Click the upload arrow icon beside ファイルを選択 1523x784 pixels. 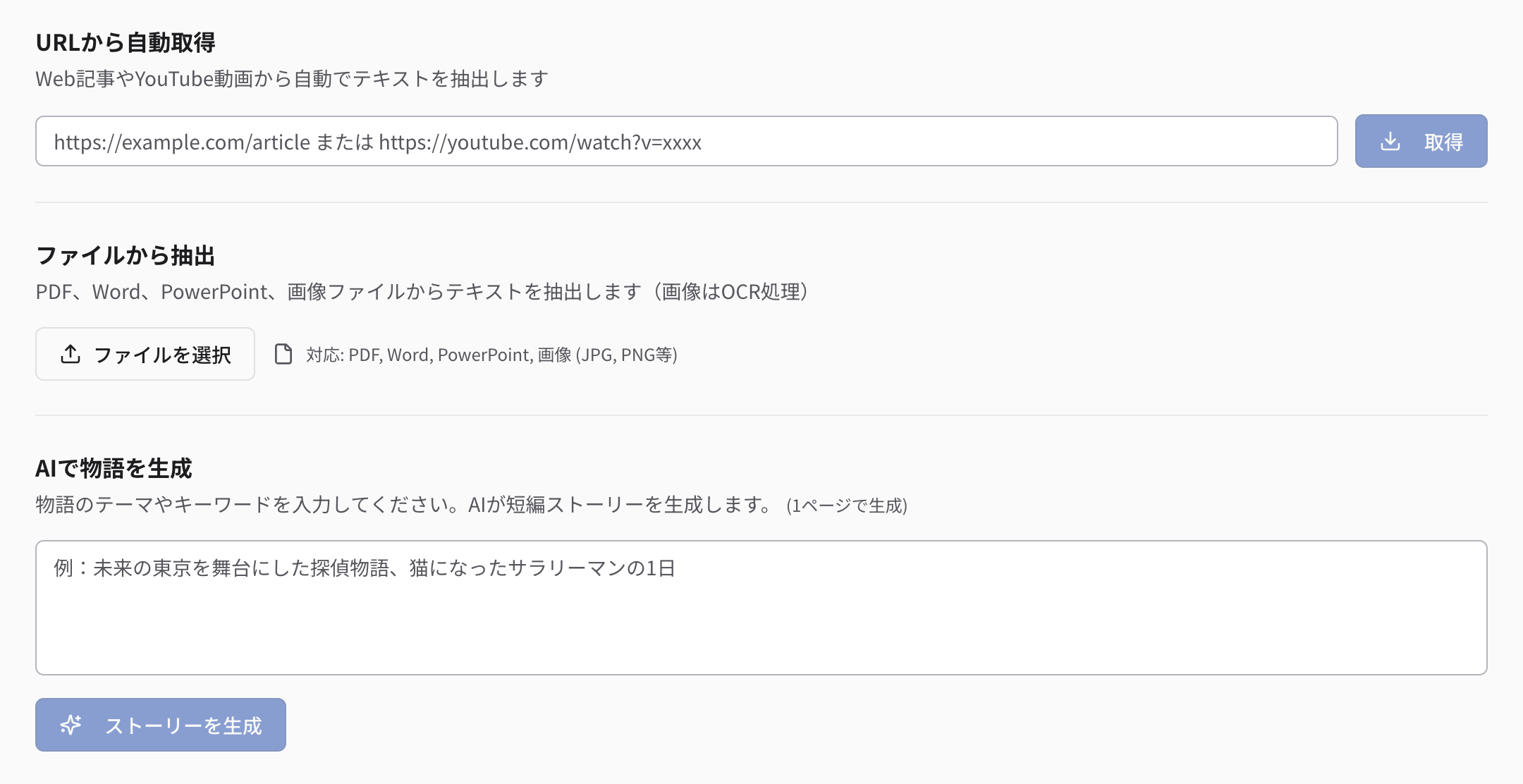click(x=71, y=354)
